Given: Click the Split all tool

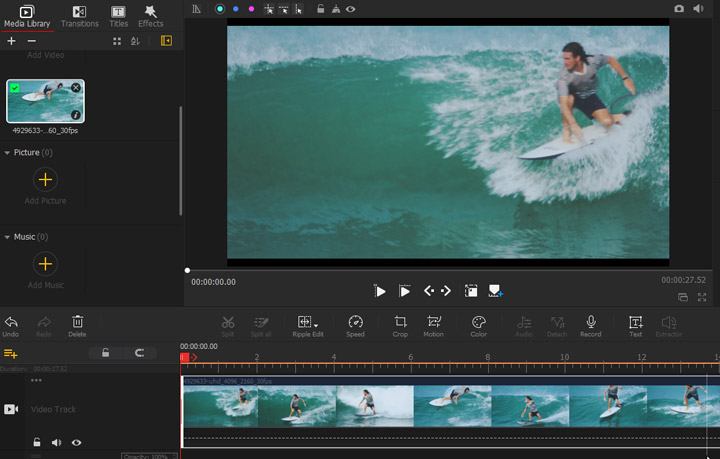Looking at the screenshot, I should [261, 326].
